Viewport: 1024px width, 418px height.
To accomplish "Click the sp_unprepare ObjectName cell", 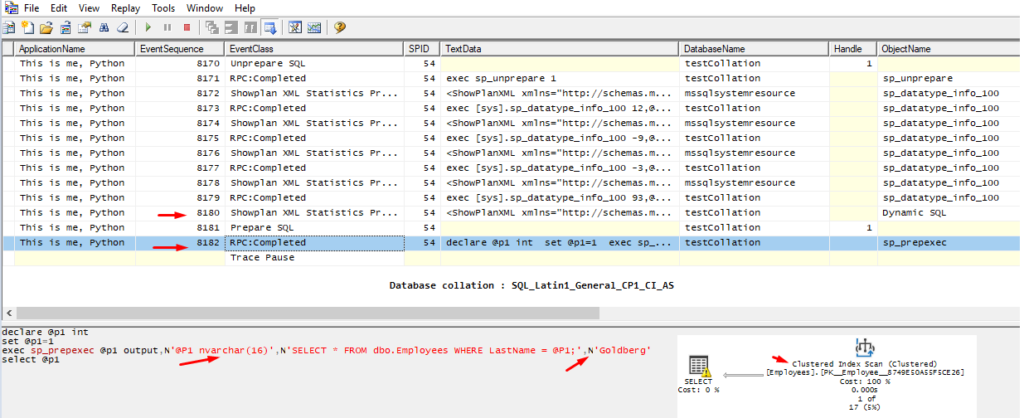I will (948, 78).
